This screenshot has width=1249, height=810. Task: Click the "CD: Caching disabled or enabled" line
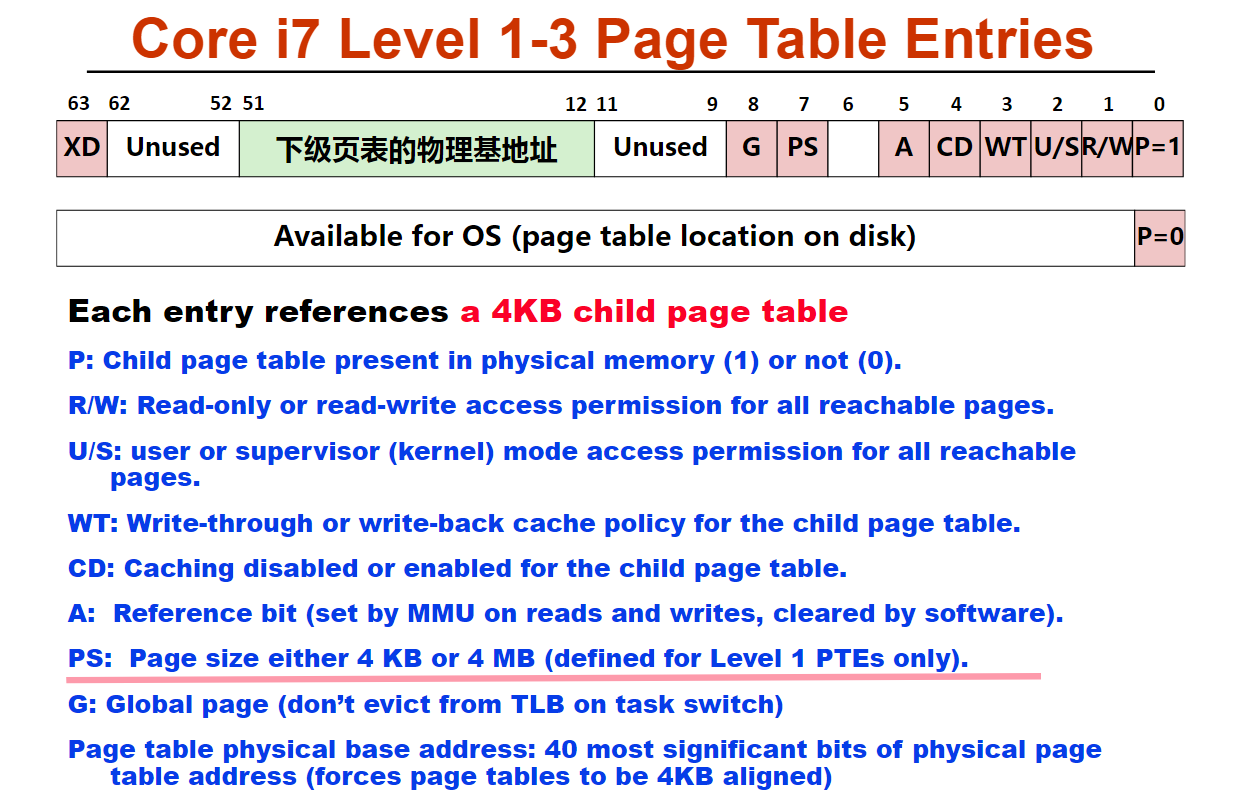pyautogui.click(x=457, y=569)
